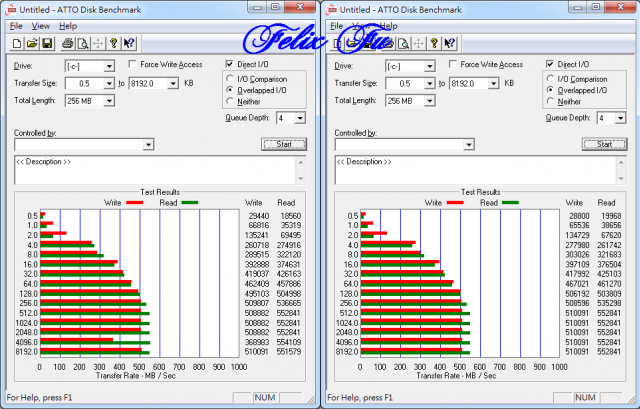Select Neither radio in left window
This screenshot has height=409, width=640.
click(230, 101)
